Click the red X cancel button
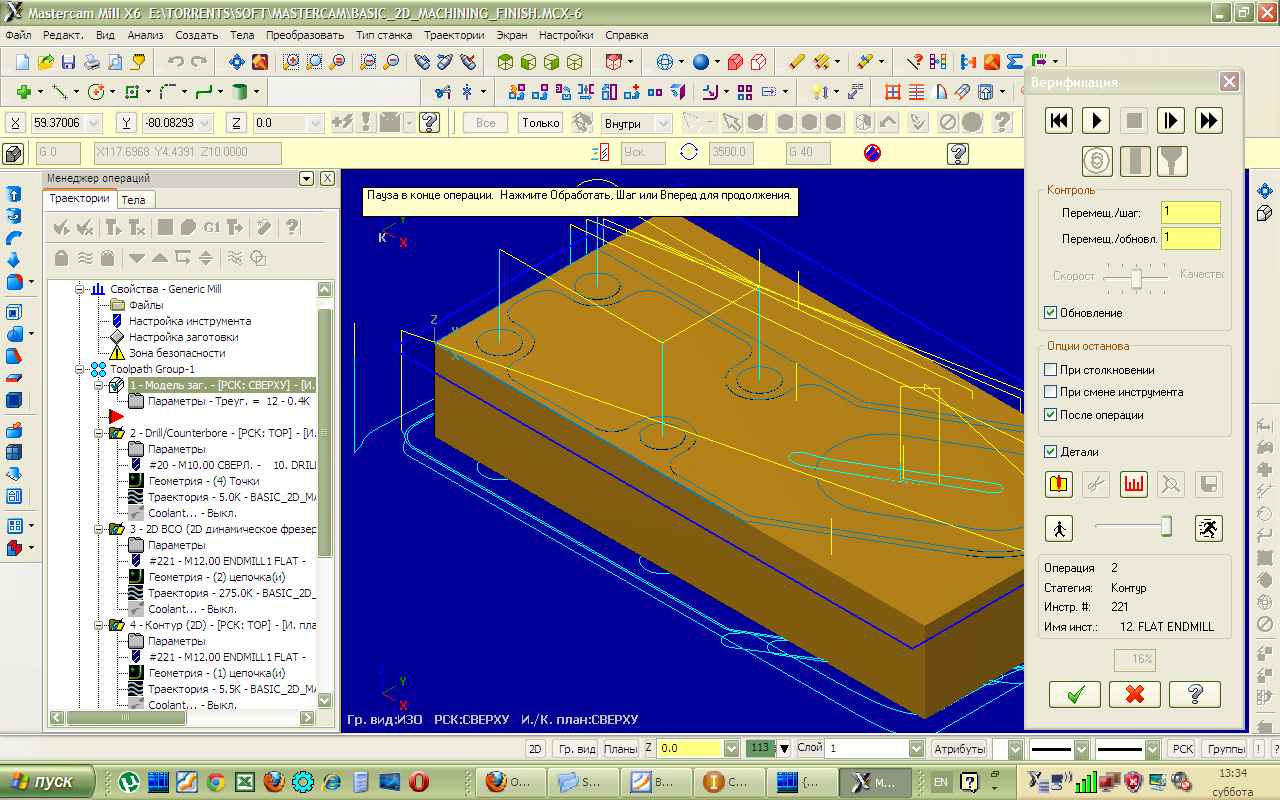 [x=1135, y=694]
